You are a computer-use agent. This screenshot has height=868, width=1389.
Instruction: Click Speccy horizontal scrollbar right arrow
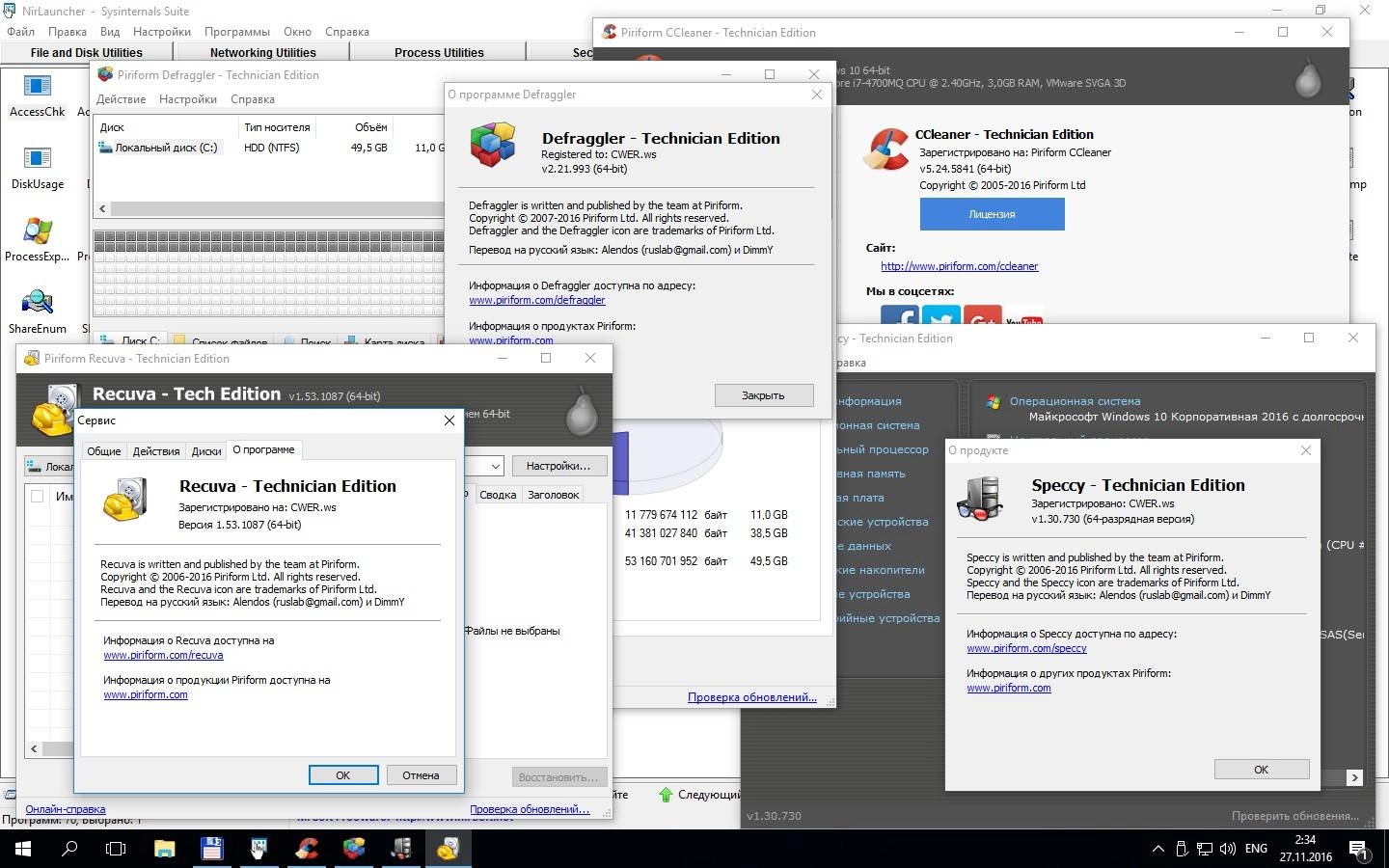click(x=1354, y=777)
